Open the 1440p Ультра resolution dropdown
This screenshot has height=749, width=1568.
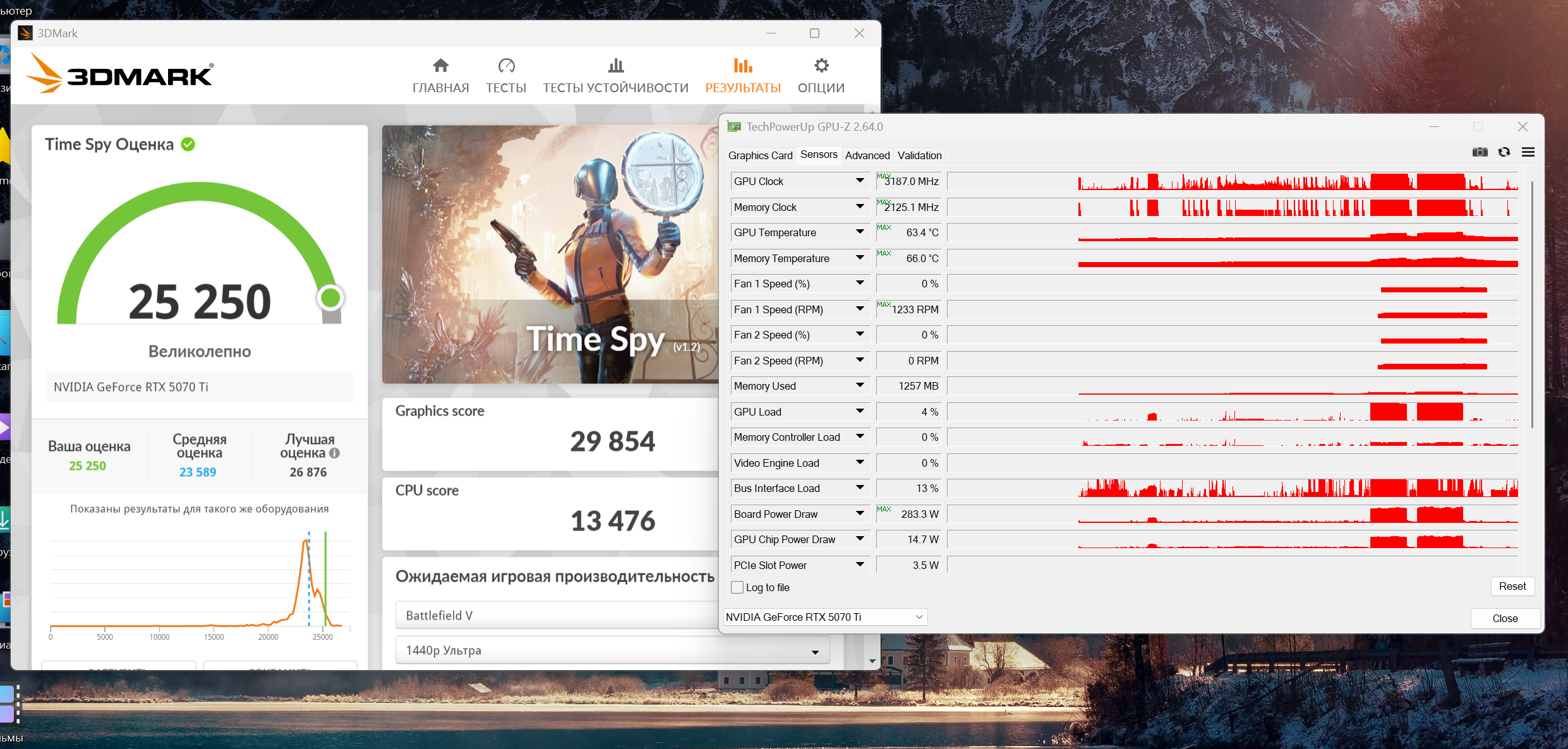(612, 650)
